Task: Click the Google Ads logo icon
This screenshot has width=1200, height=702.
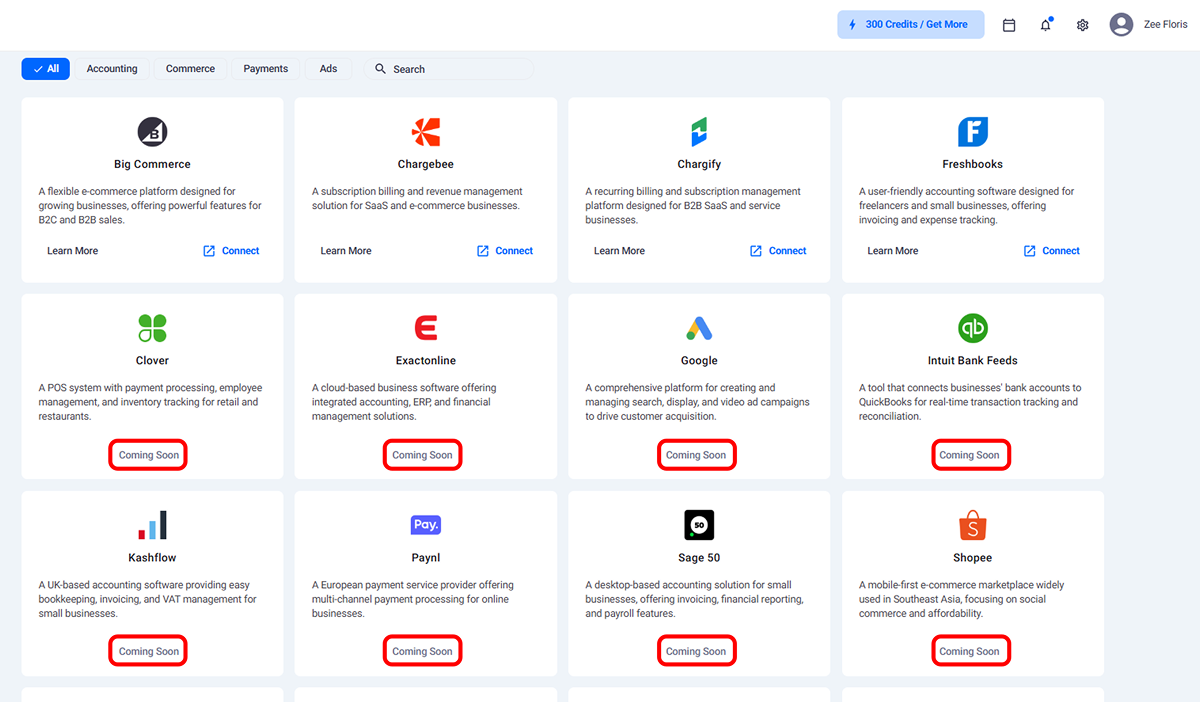Action: click(x=699, y=328)
